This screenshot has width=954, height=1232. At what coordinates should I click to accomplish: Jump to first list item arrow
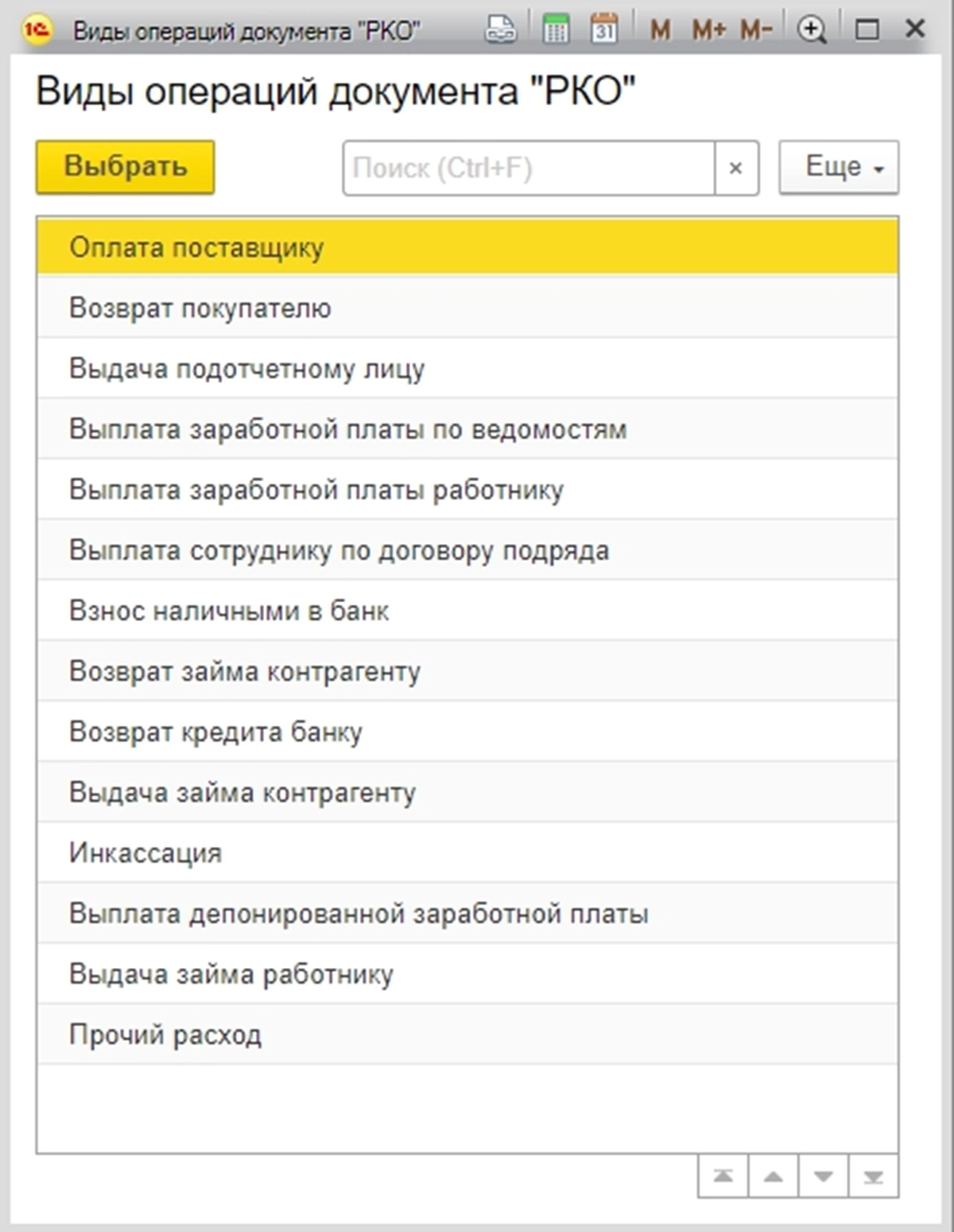tap(723, 1176)
